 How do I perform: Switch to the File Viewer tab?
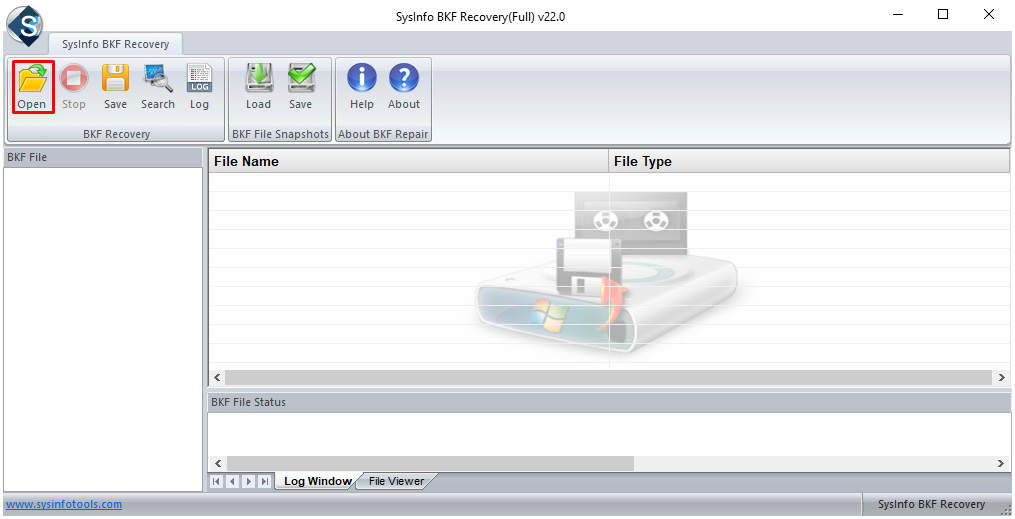point(396,481)
